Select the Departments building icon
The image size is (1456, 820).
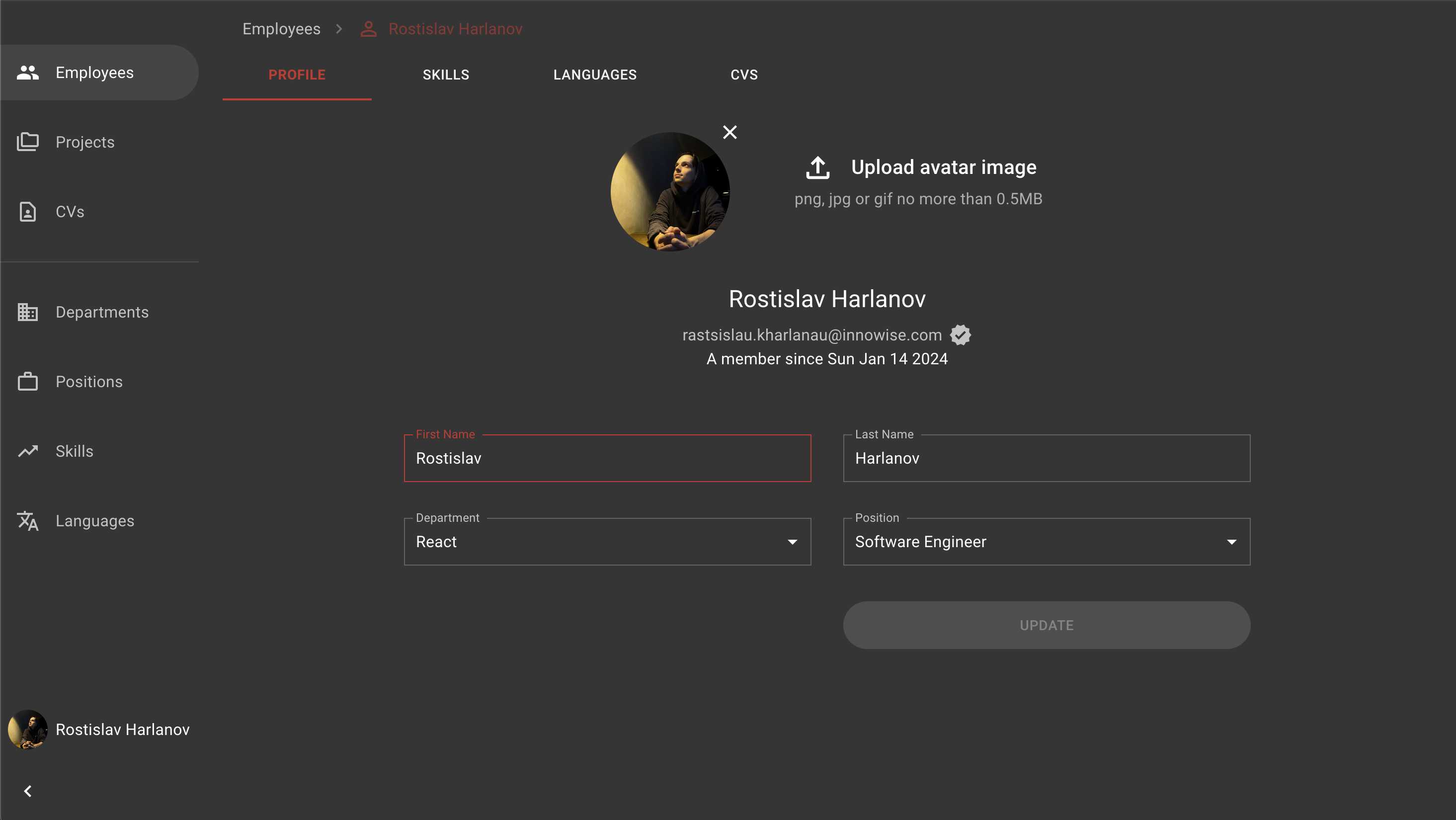27,312
